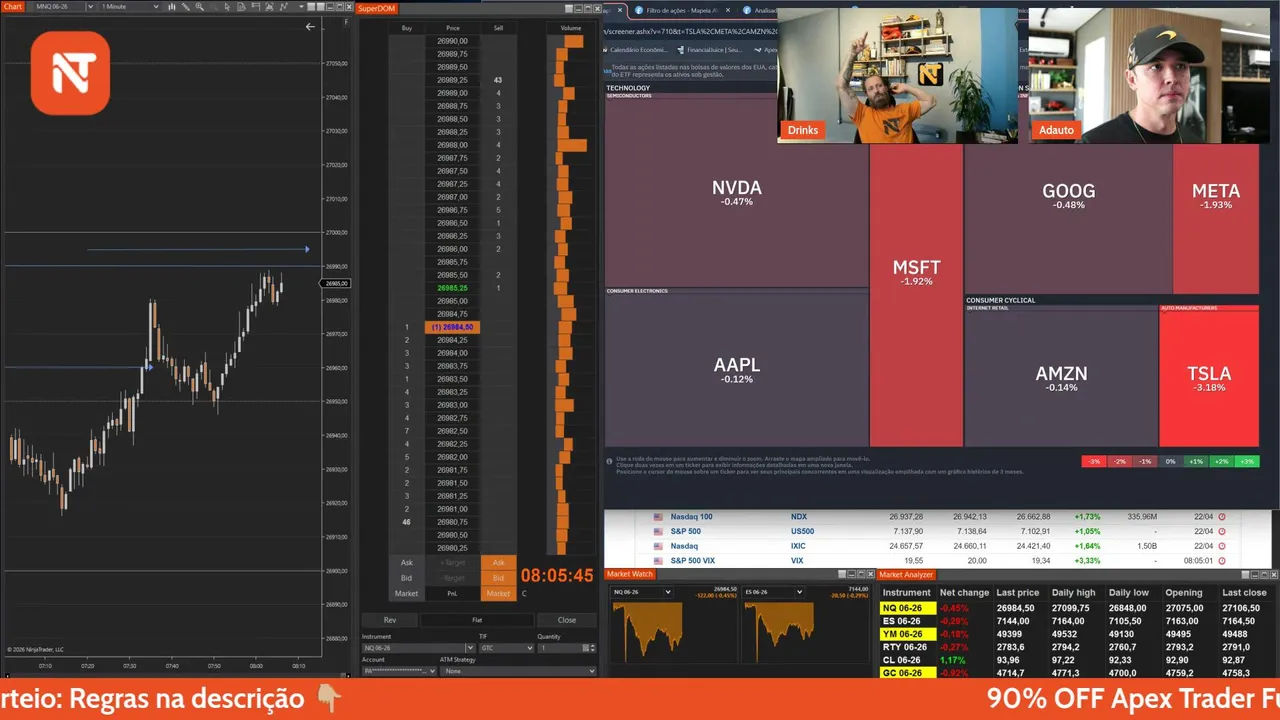Viewport: 1280px width, 720px height.
Task: Select the Market Analyzer panel tab
Action: point(906,574)
